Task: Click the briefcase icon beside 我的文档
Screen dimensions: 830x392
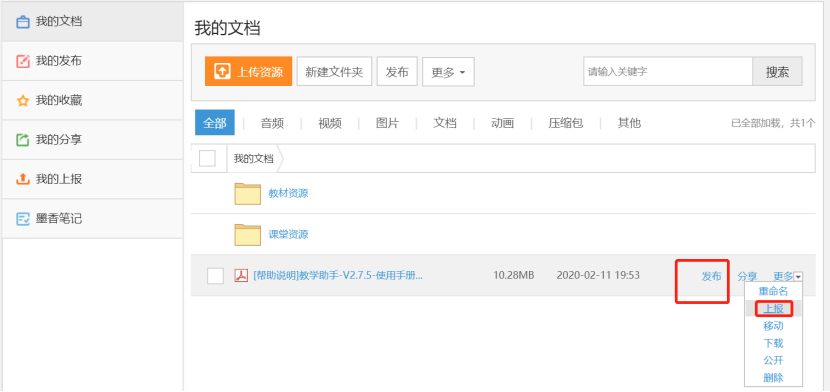Action: pyautogui.click(x=23, y=22)
